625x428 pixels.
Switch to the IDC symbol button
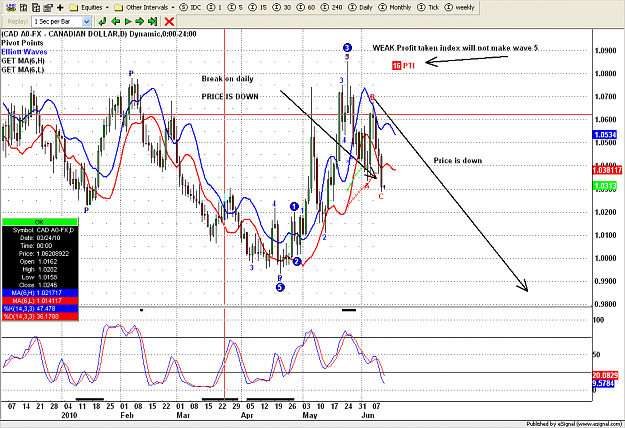tap(190, 7)
